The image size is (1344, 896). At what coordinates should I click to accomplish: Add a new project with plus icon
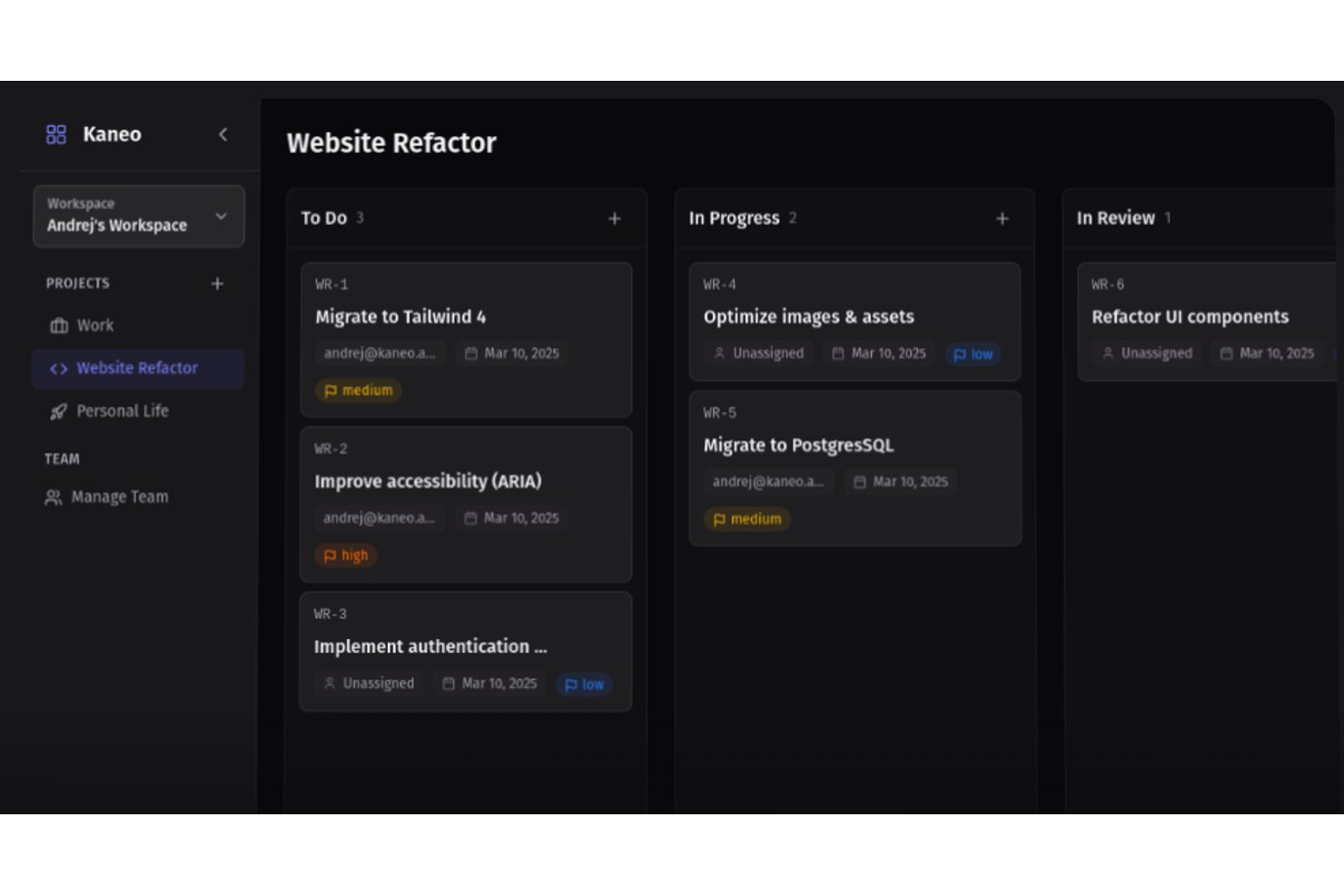coord(217,283)
